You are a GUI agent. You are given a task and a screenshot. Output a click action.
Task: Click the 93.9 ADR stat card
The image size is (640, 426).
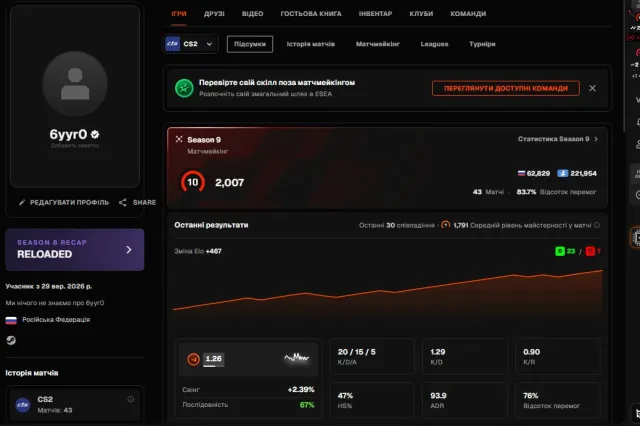(x=464, y=400)
